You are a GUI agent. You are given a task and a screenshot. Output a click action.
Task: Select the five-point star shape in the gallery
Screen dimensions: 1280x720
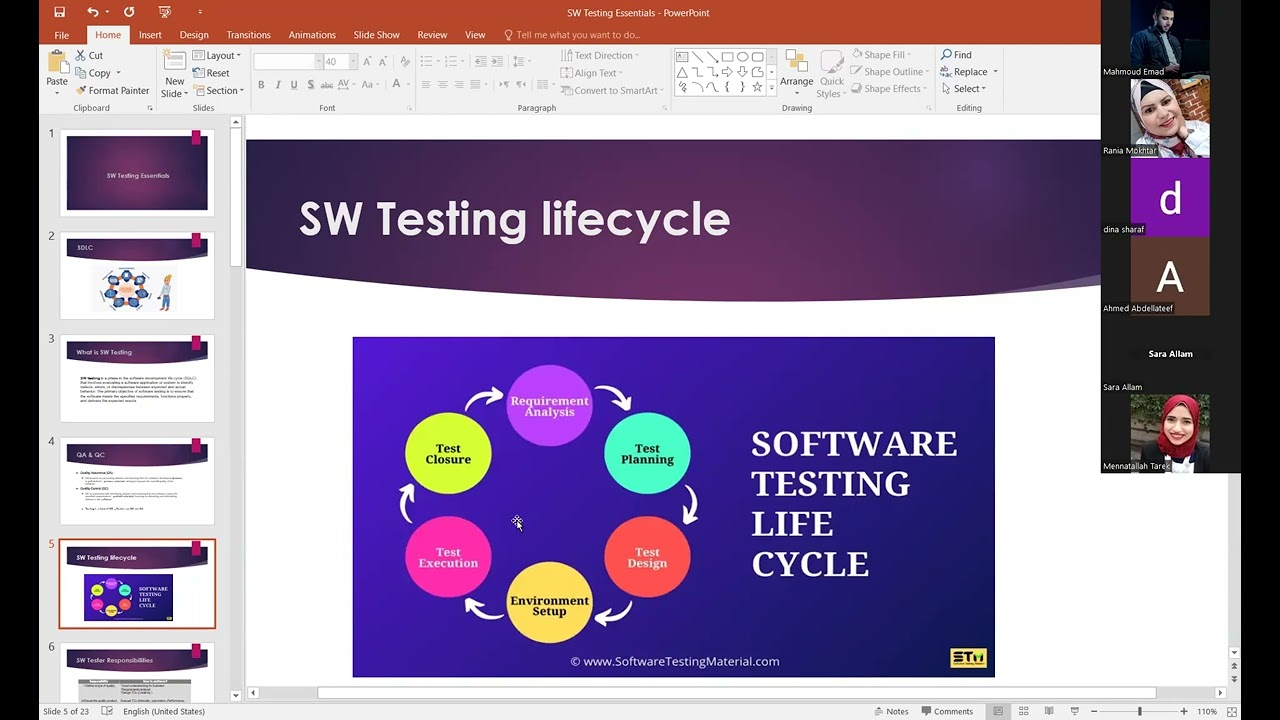click(x=757, y=87)
